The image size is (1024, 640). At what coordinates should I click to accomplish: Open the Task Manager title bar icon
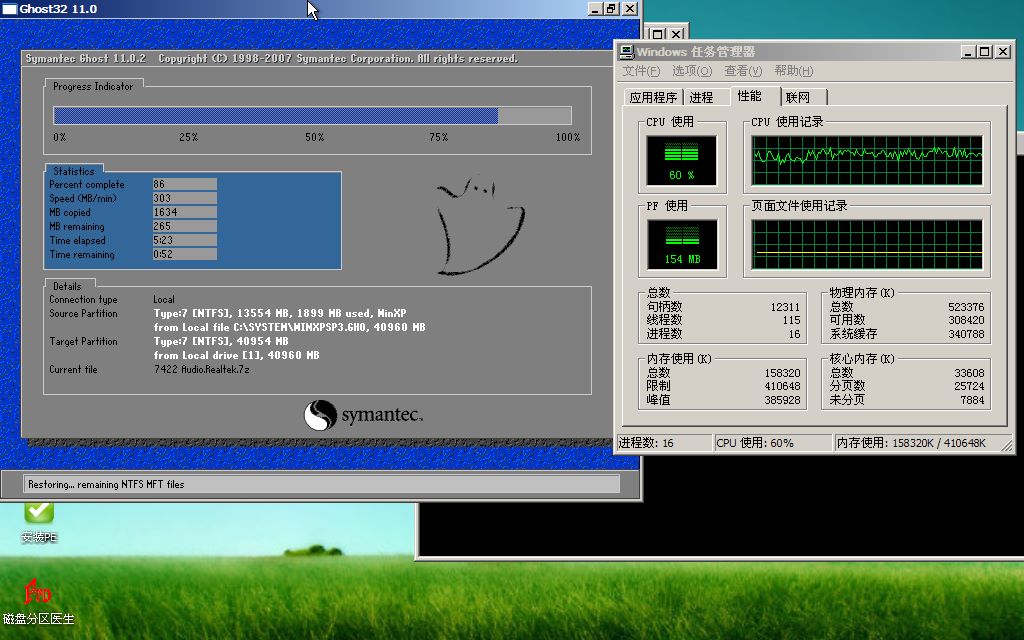click(x=627, y=52)
